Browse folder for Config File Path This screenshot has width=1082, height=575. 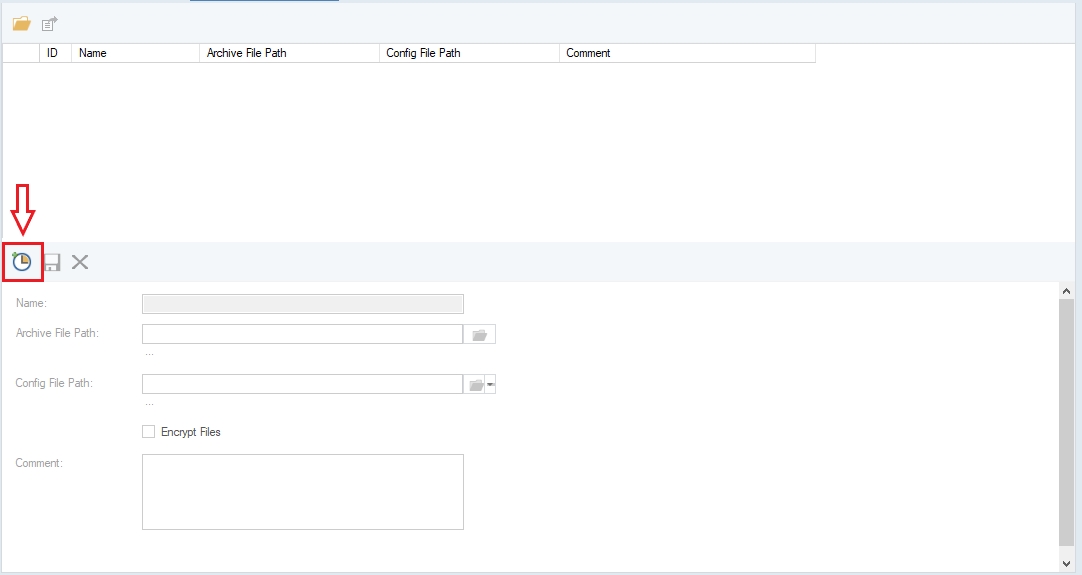476,385
